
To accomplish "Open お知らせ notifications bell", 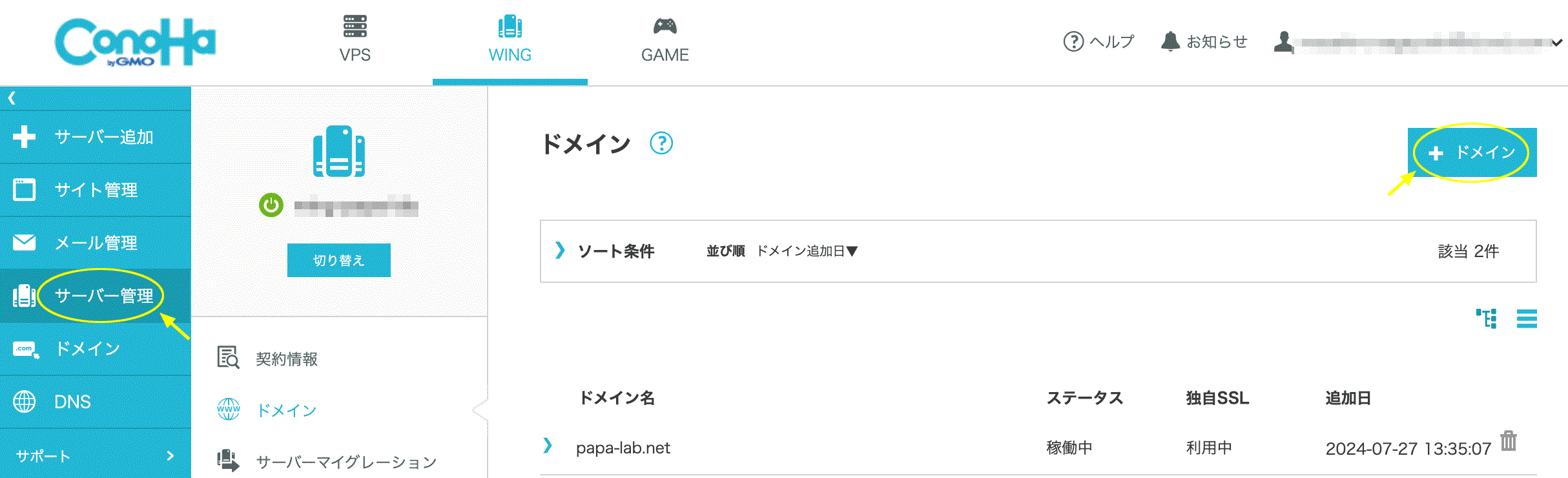I will click(1204, 42).
